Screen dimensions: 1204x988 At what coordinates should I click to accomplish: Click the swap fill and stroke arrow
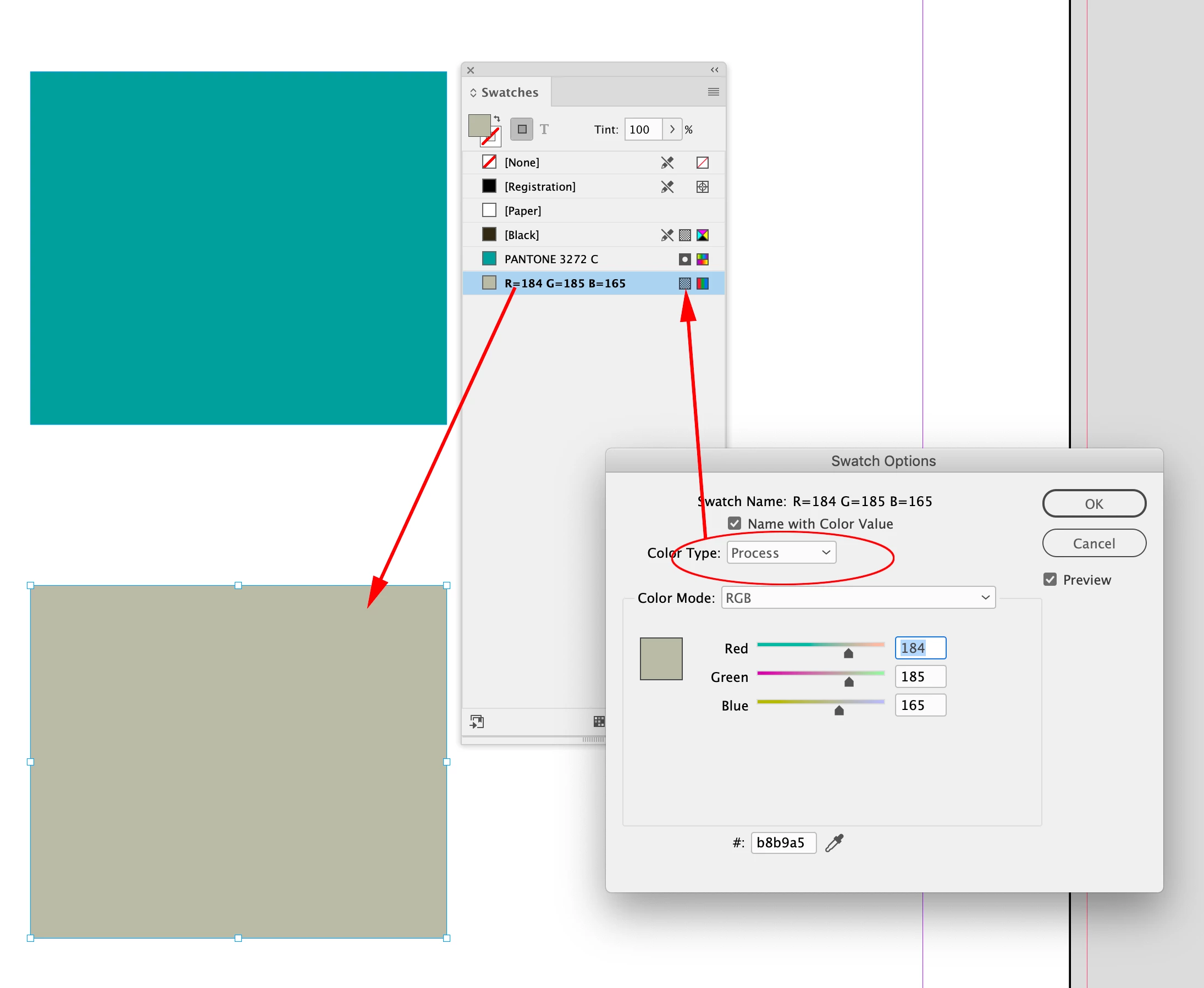(x=497, y=118)
